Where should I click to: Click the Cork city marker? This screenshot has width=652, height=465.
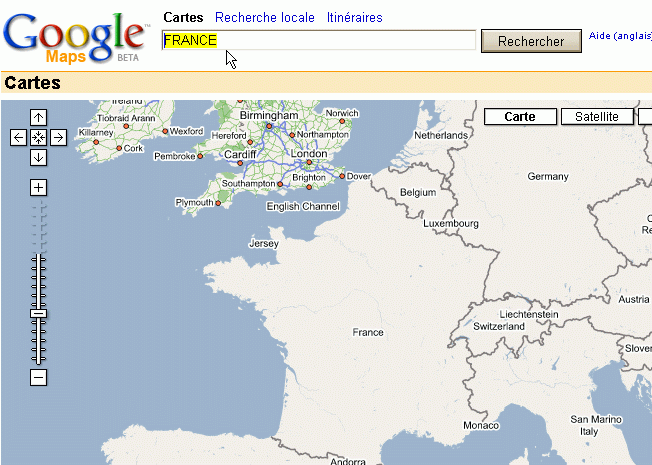point(119,148)
